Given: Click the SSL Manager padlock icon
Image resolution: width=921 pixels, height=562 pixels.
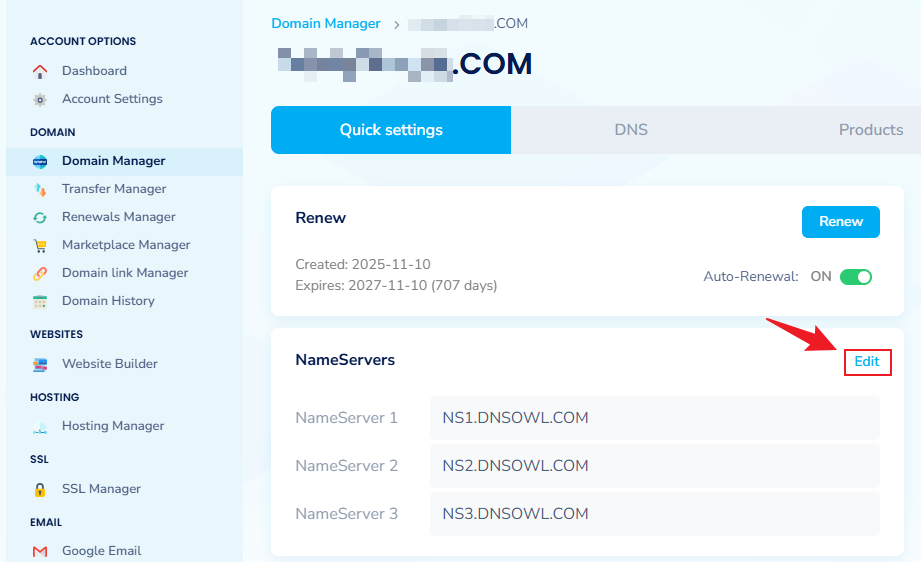Looking at the screenshot, I should tap(40, 489).
